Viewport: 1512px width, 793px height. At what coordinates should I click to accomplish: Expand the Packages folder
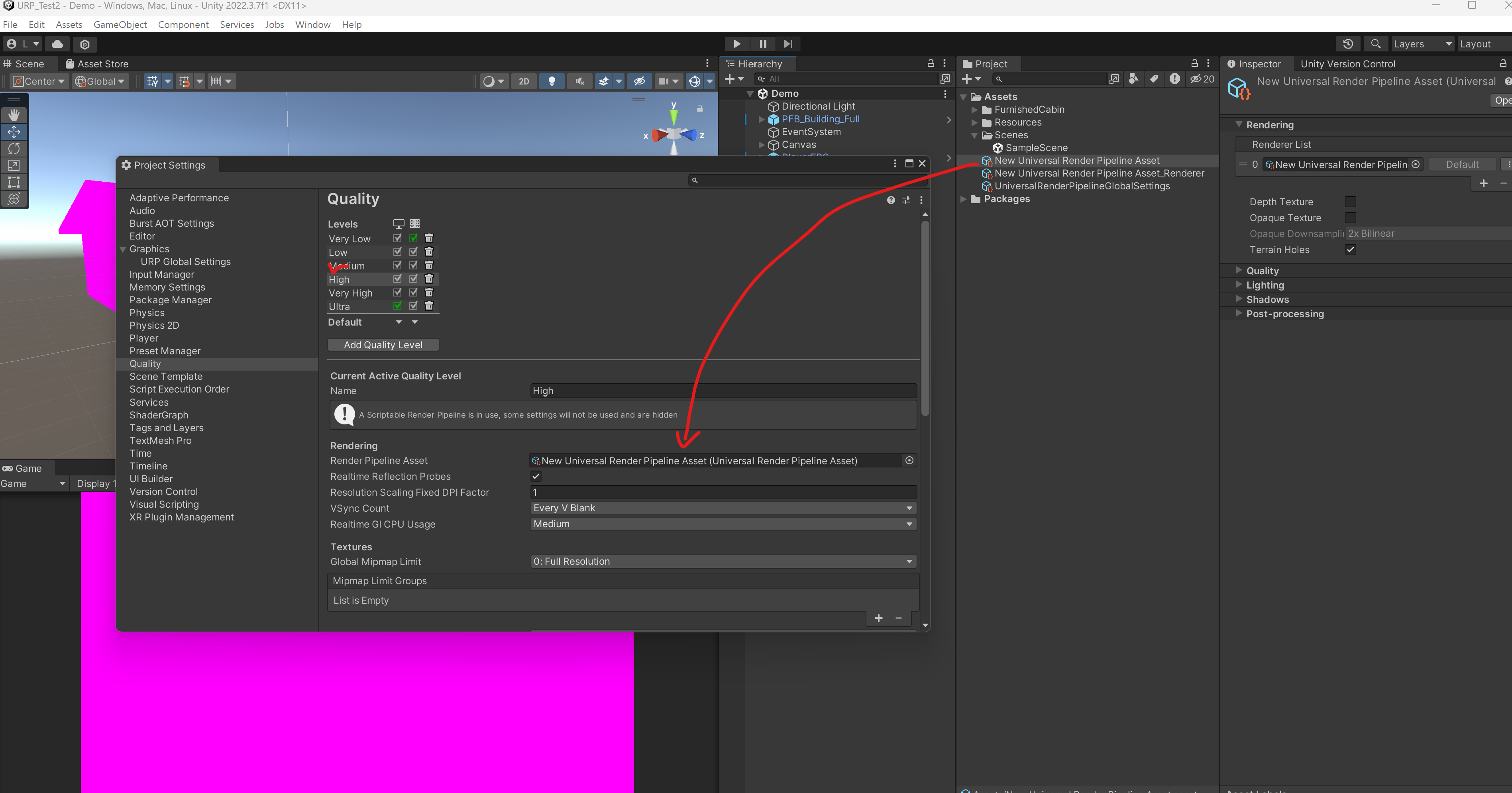point(963,199)
